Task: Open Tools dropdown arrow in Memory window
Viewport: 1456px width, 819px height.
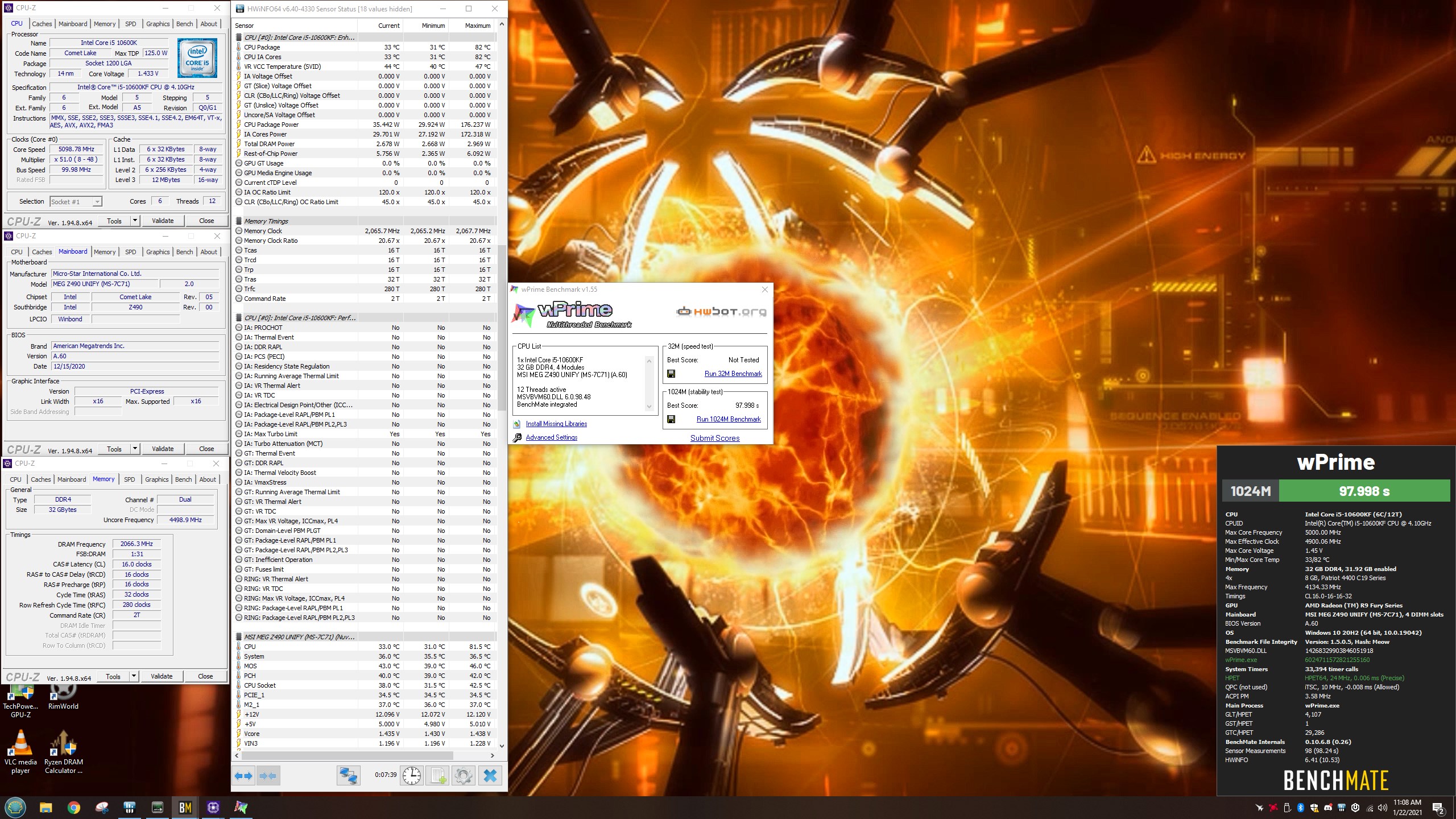Action: (x=134, y=676)
